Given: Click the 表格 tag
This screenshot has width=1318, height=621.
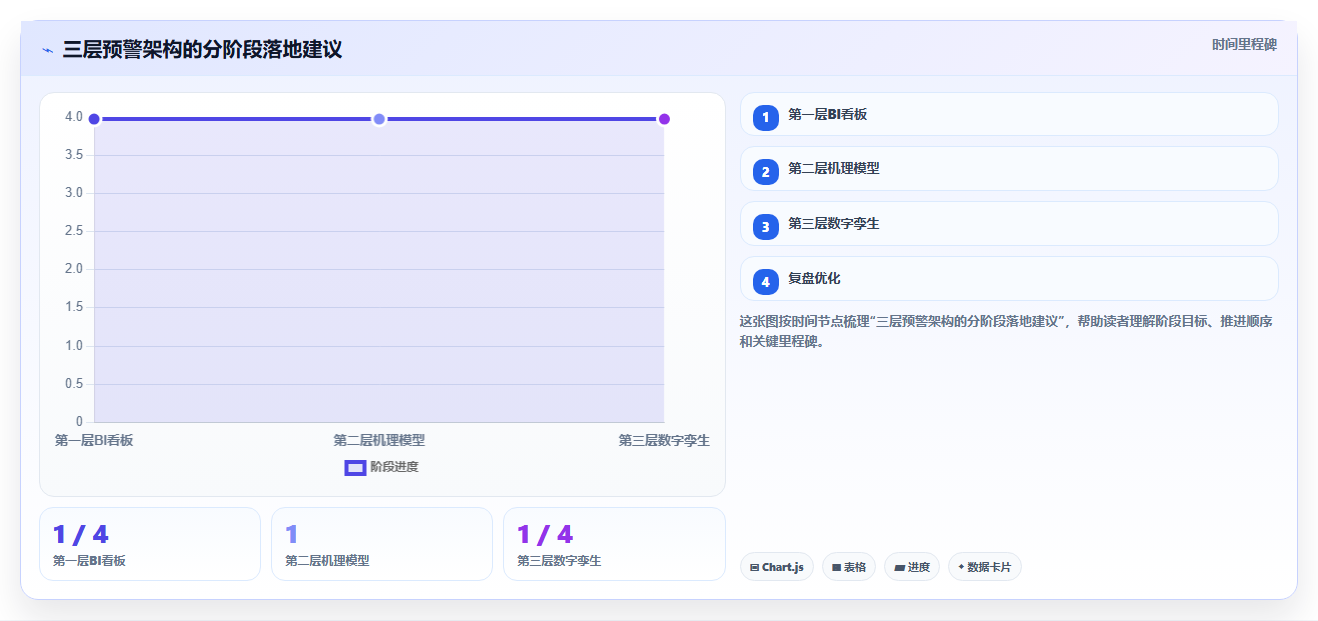Looking at the screenshot, I should [849, 567].
